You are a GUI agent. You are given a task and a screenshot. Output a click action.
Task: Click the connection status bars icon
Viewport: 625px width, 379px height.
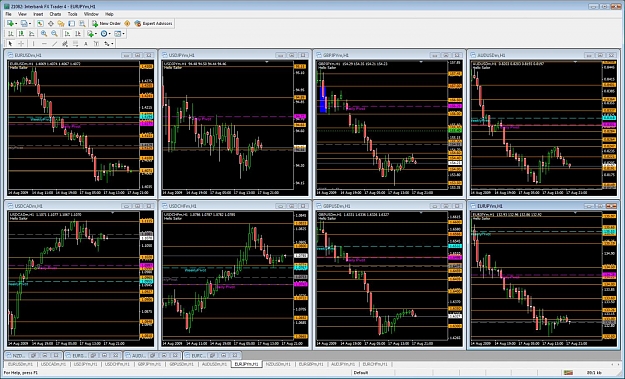point(568,373)
